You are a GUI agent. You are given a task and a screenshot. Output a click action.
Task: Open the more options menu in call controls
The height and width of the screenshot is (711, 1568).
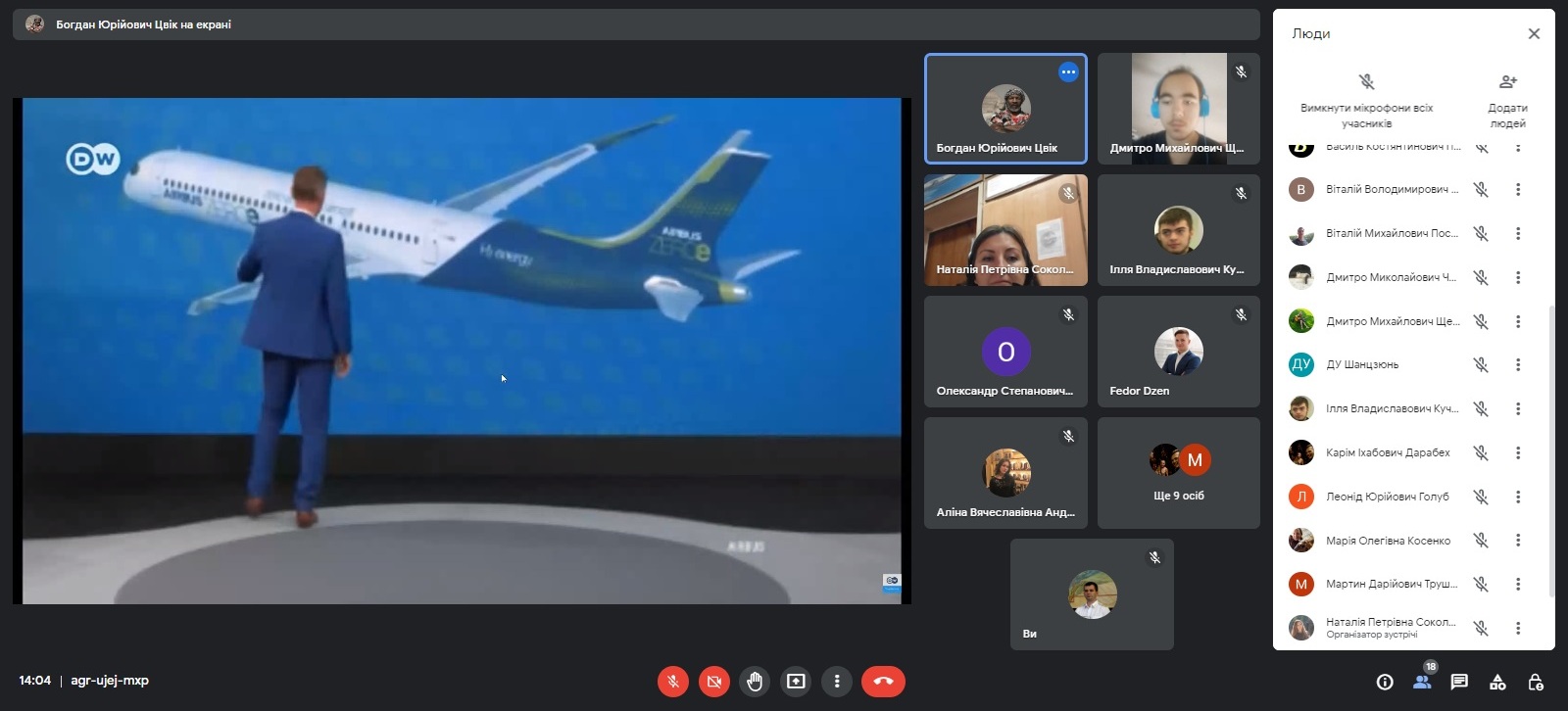tap(837, 682)
